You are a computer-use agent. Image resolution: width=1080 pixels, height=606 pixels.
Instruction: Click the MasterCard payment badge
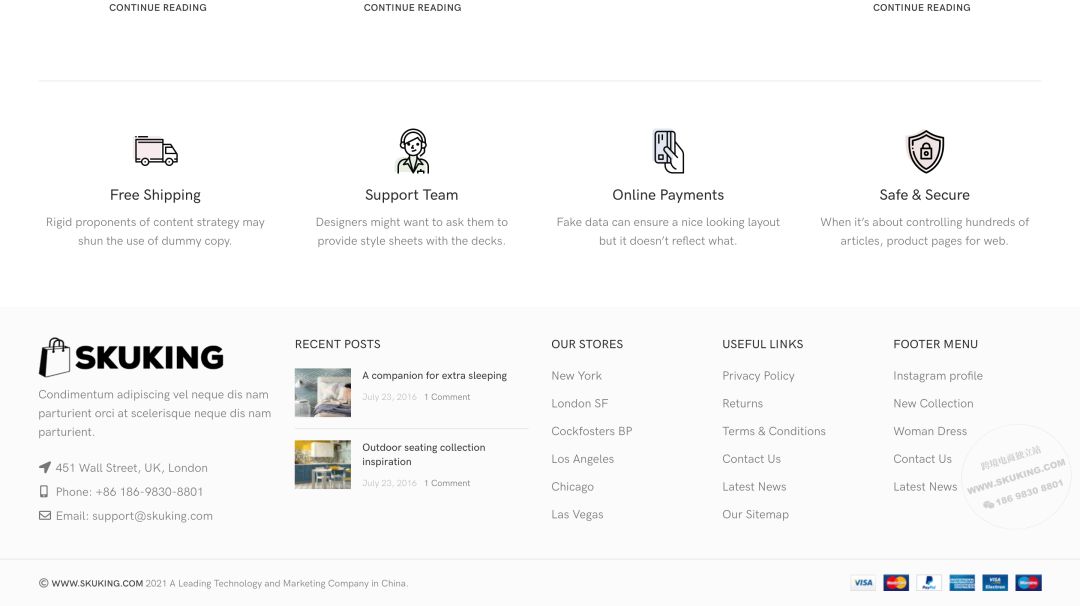pos(896,583)
